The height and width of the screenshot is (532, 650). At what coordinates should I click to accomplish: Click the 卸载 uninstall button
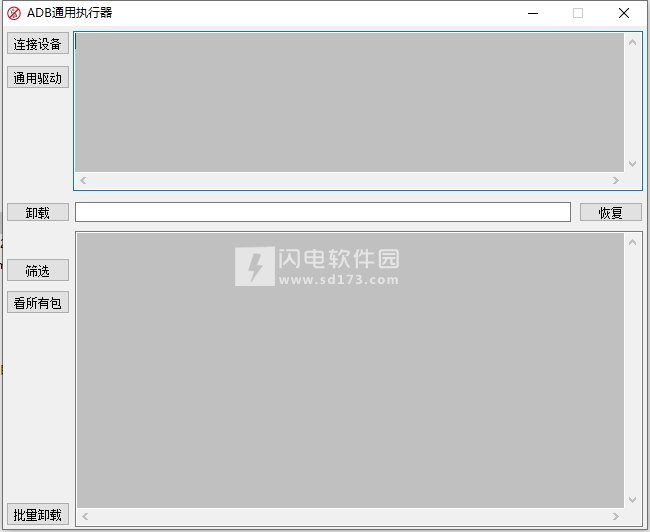click(38, 212)
